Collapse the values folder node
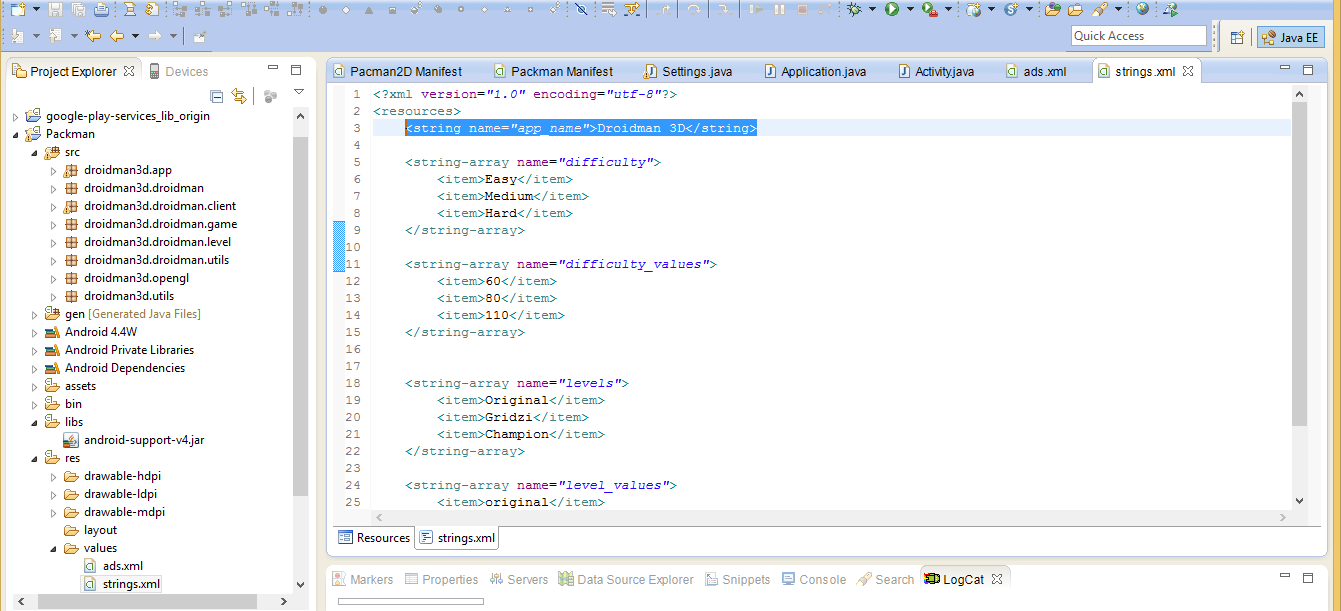Image resolution: width=1341 pixels, height=611 pixels. [53, 548]
